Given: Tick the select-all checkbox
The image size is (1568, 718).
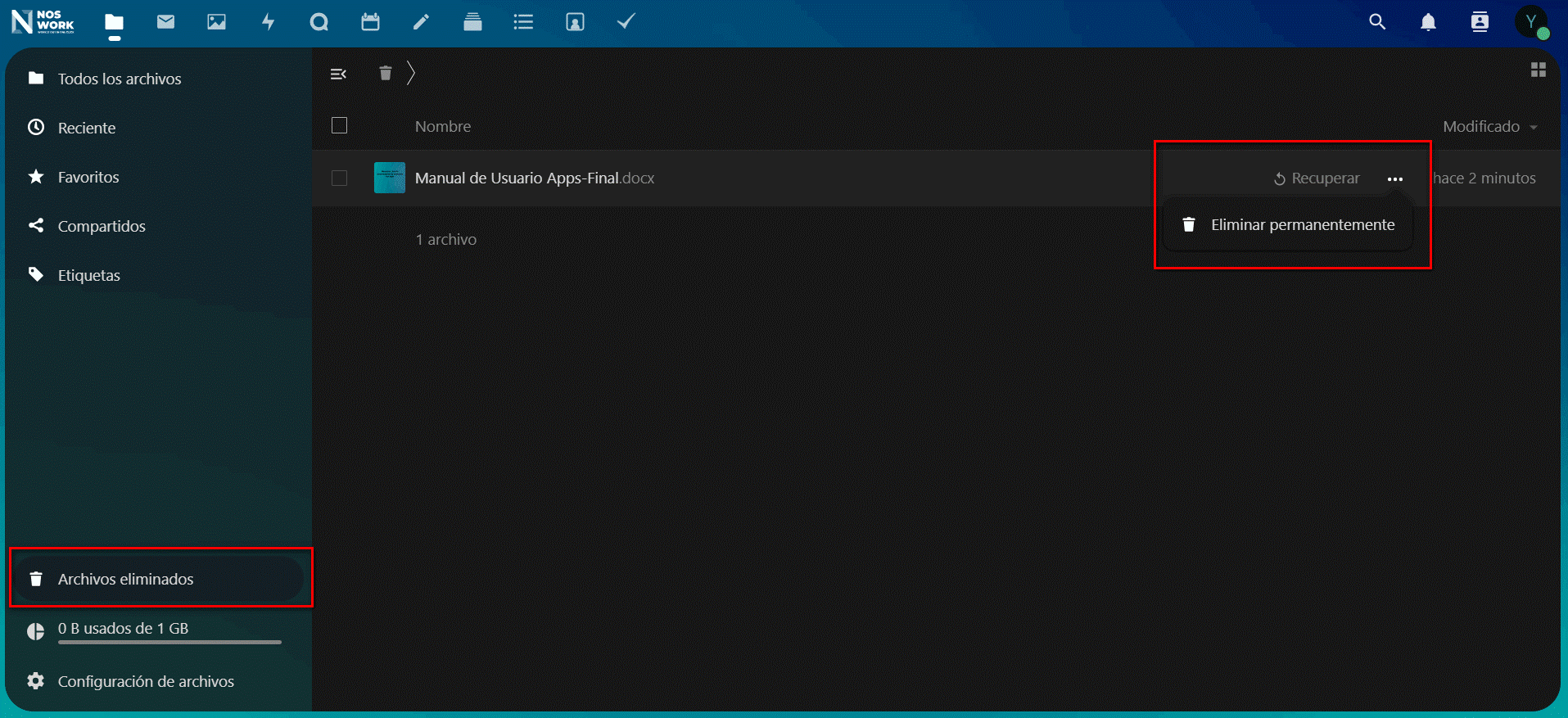Looking at the screenshot, I should click(339, 125).
